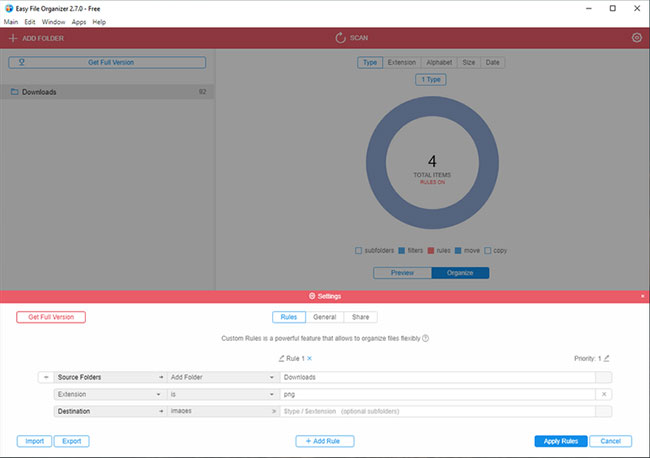Click the Downloads source folder field
The image size is (650, 458).
point(438,377)
